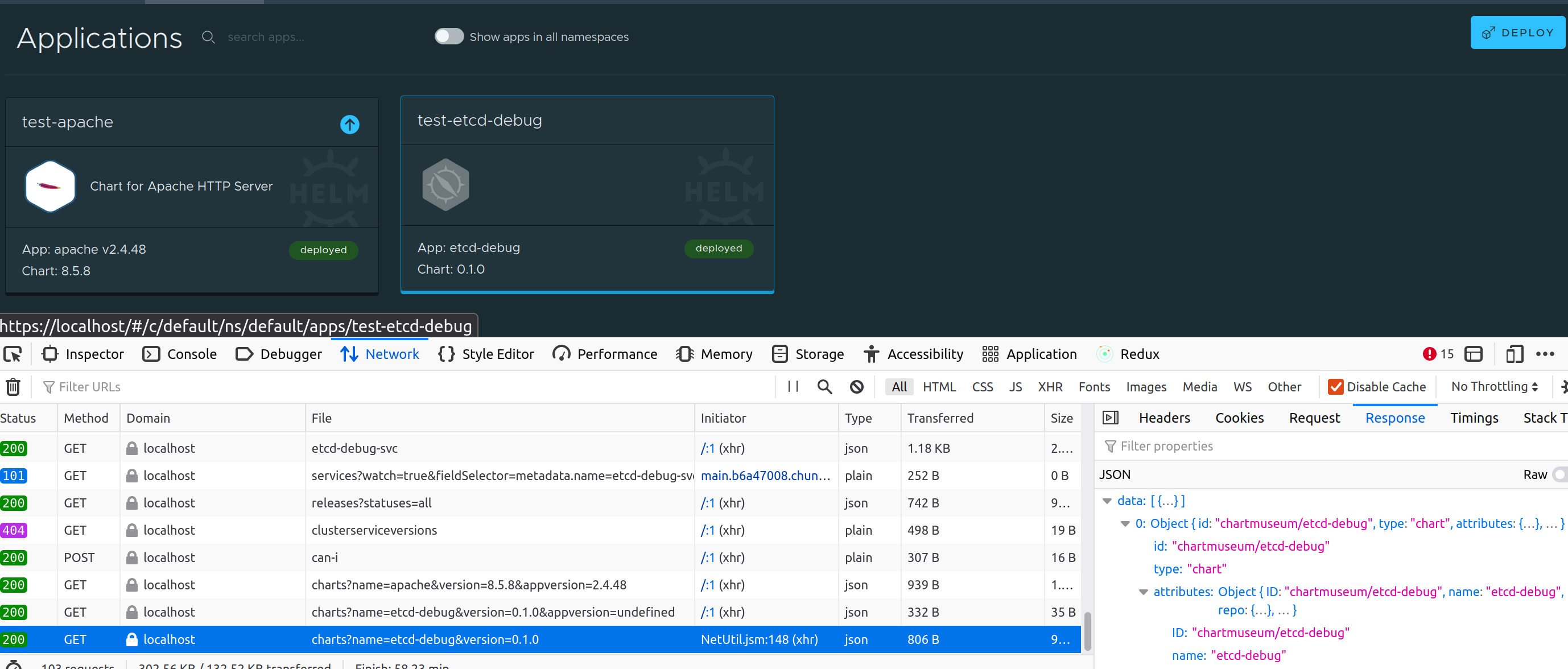Switch JSON response view to Raw
Viewport: 1568px width, 669px height.
(x=1536, y=475)
